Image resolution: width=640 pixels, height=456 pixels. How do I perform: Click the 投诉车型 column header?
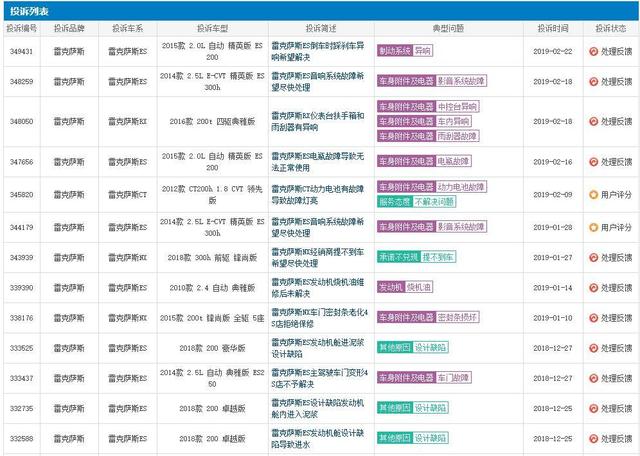(212, 28)
